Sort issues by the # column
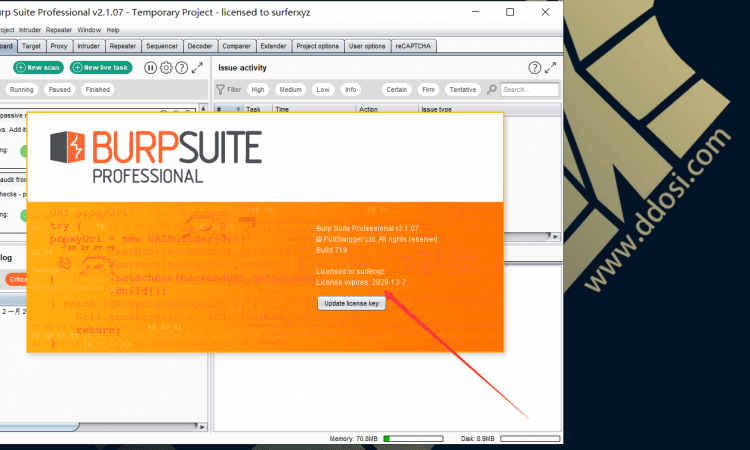Screen dimensions: 750x450 point(229,110)
